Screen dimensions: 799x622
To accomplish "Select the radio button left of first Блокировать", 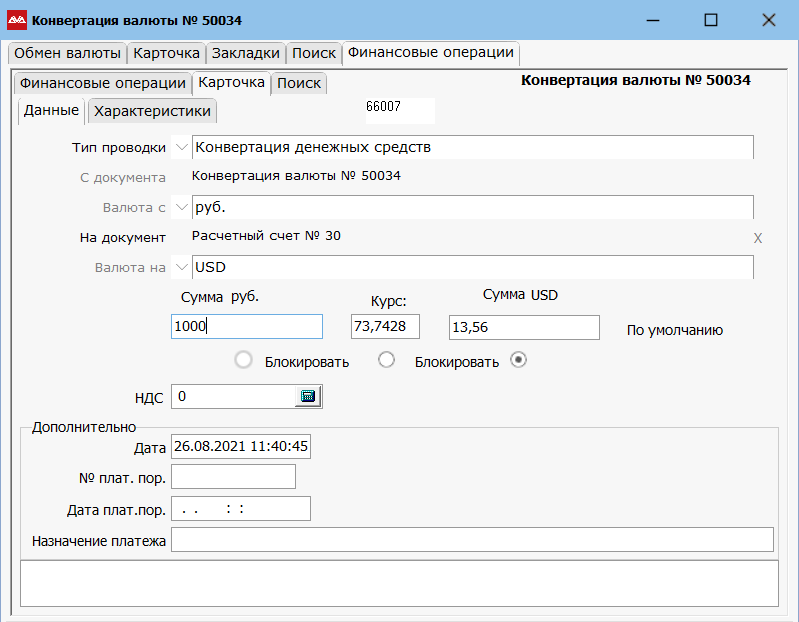I will (x=244, y=360).
